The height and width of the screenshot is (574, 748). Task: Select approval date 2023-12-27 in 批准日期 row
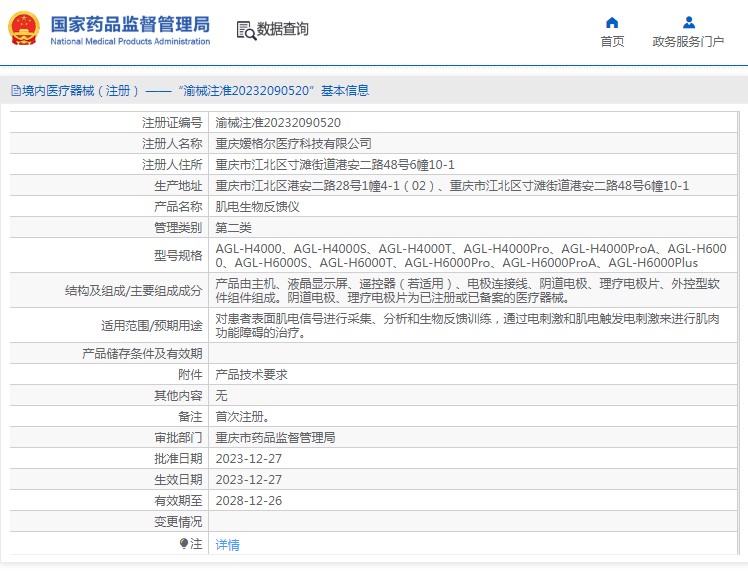pyautogui.click(x=249, y=459)
